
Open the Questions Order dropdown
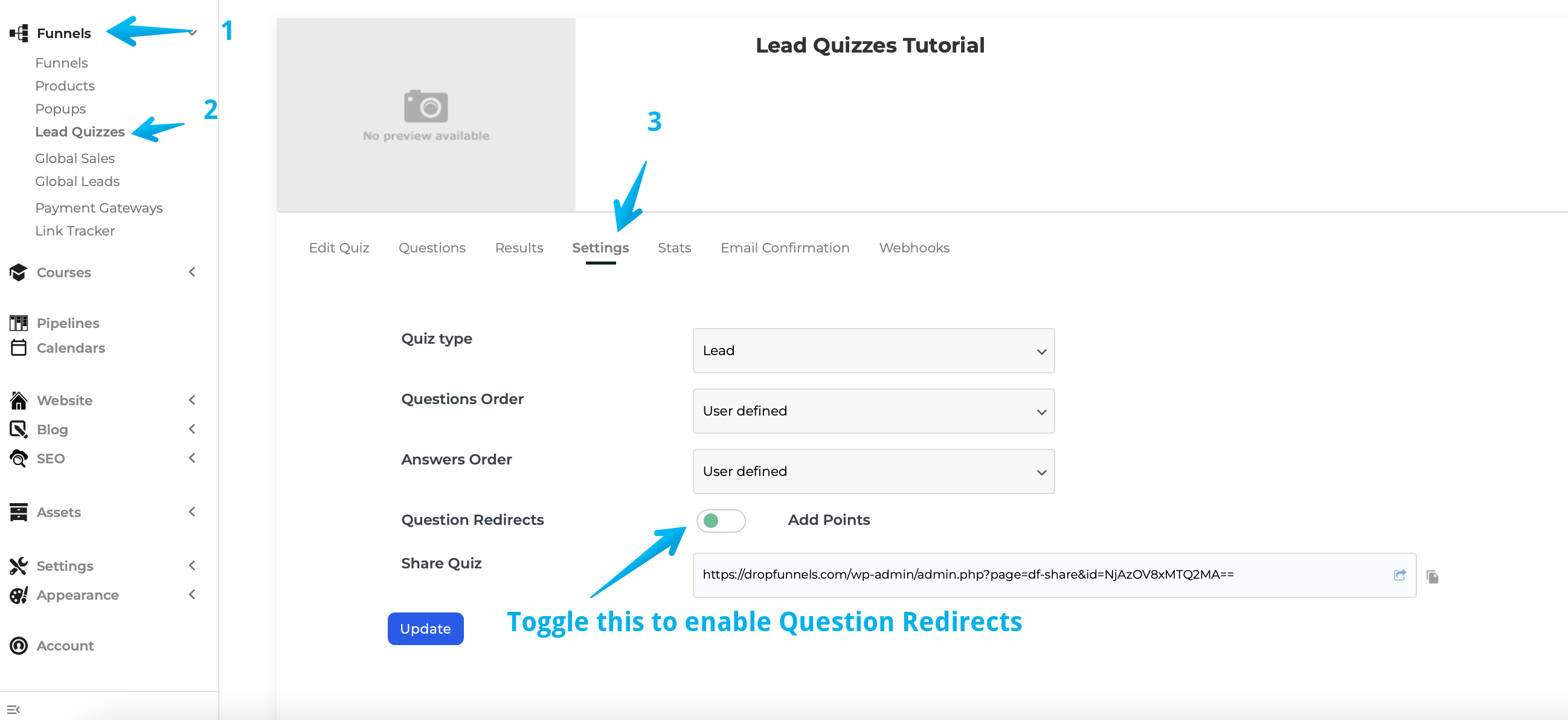873,411
